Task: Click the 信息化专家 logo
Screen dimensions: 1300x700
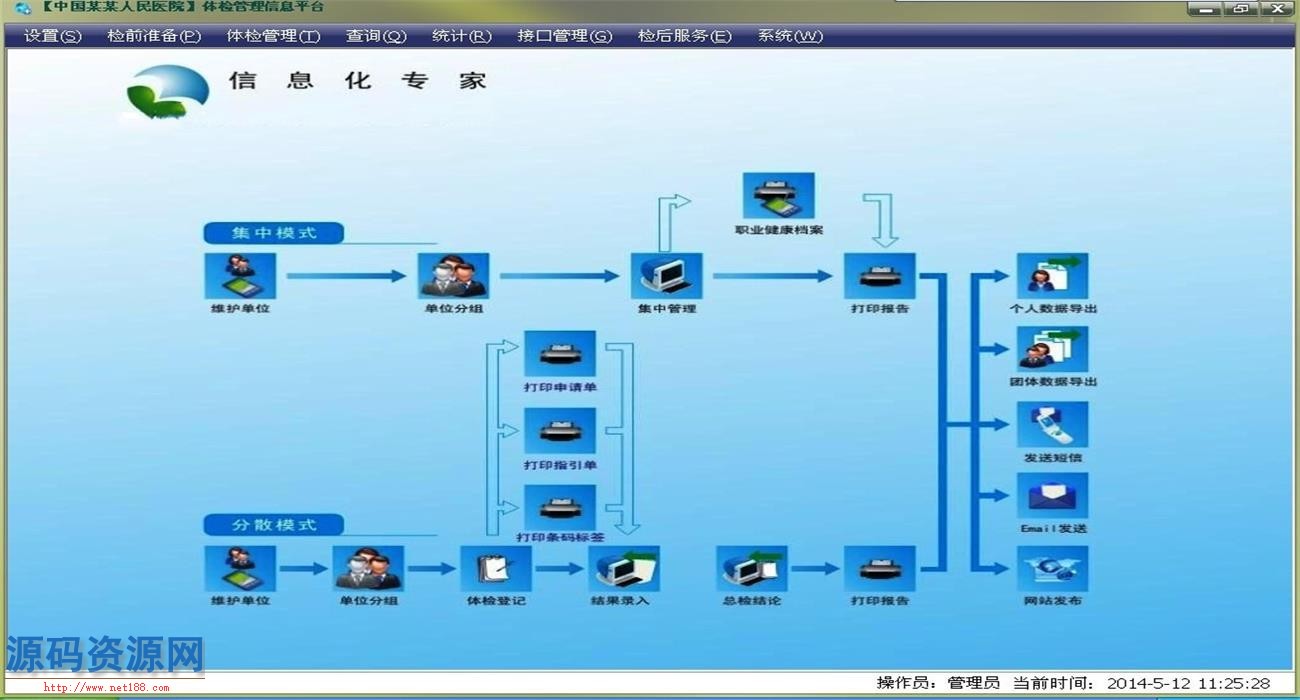Action: [168, 92]
